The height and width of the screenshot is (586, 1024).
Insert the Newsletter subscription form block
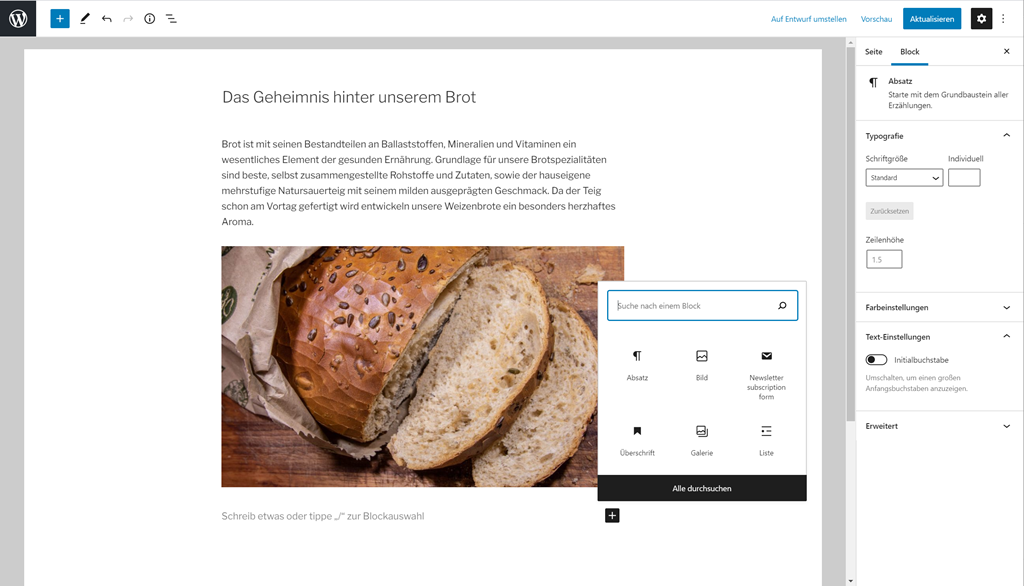click(x=766, y=374)
